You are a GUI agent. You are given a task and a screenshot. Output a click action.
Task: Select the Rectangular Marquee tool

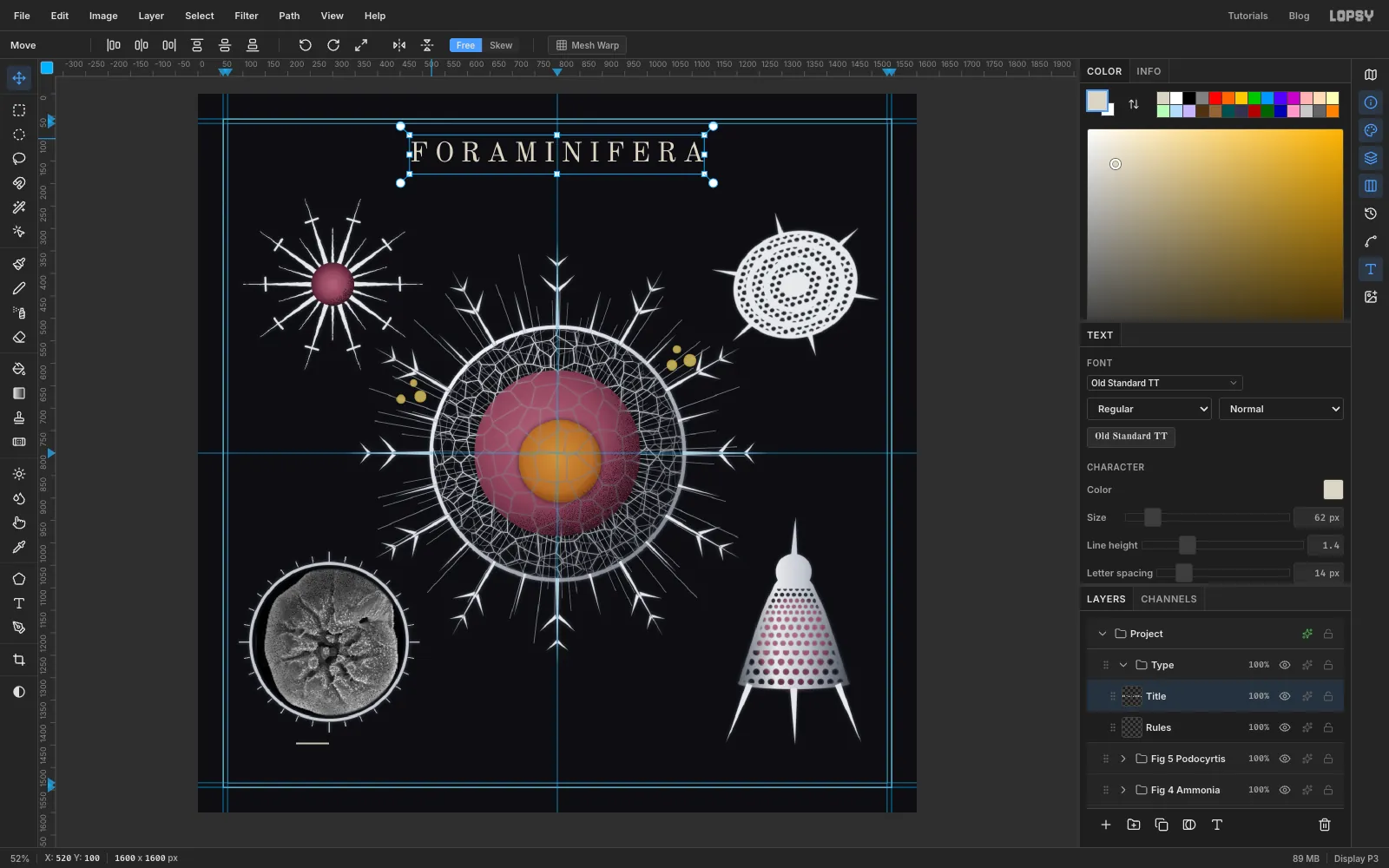click(19, 110)
